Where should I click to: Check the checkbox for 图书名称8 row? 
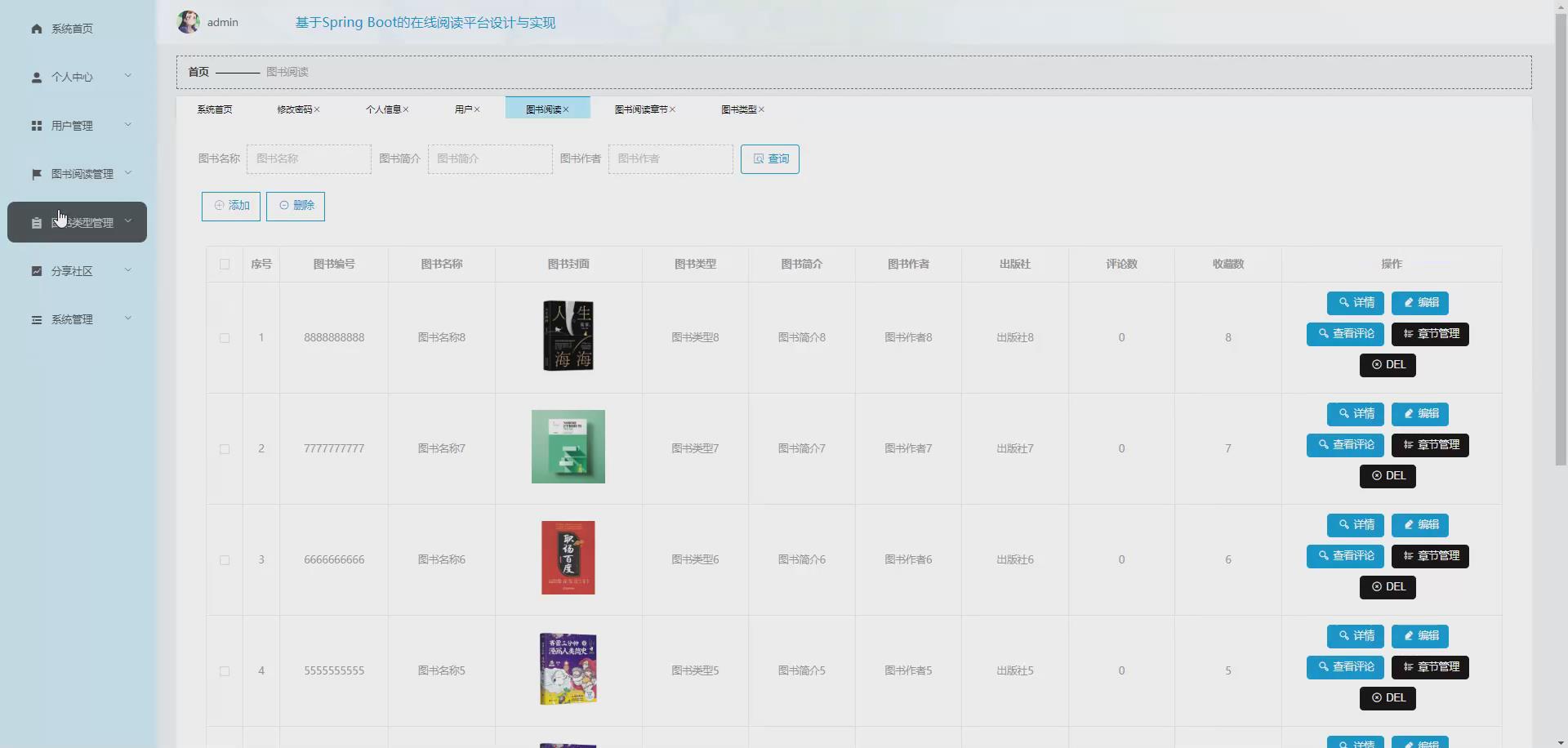(225, 337)
